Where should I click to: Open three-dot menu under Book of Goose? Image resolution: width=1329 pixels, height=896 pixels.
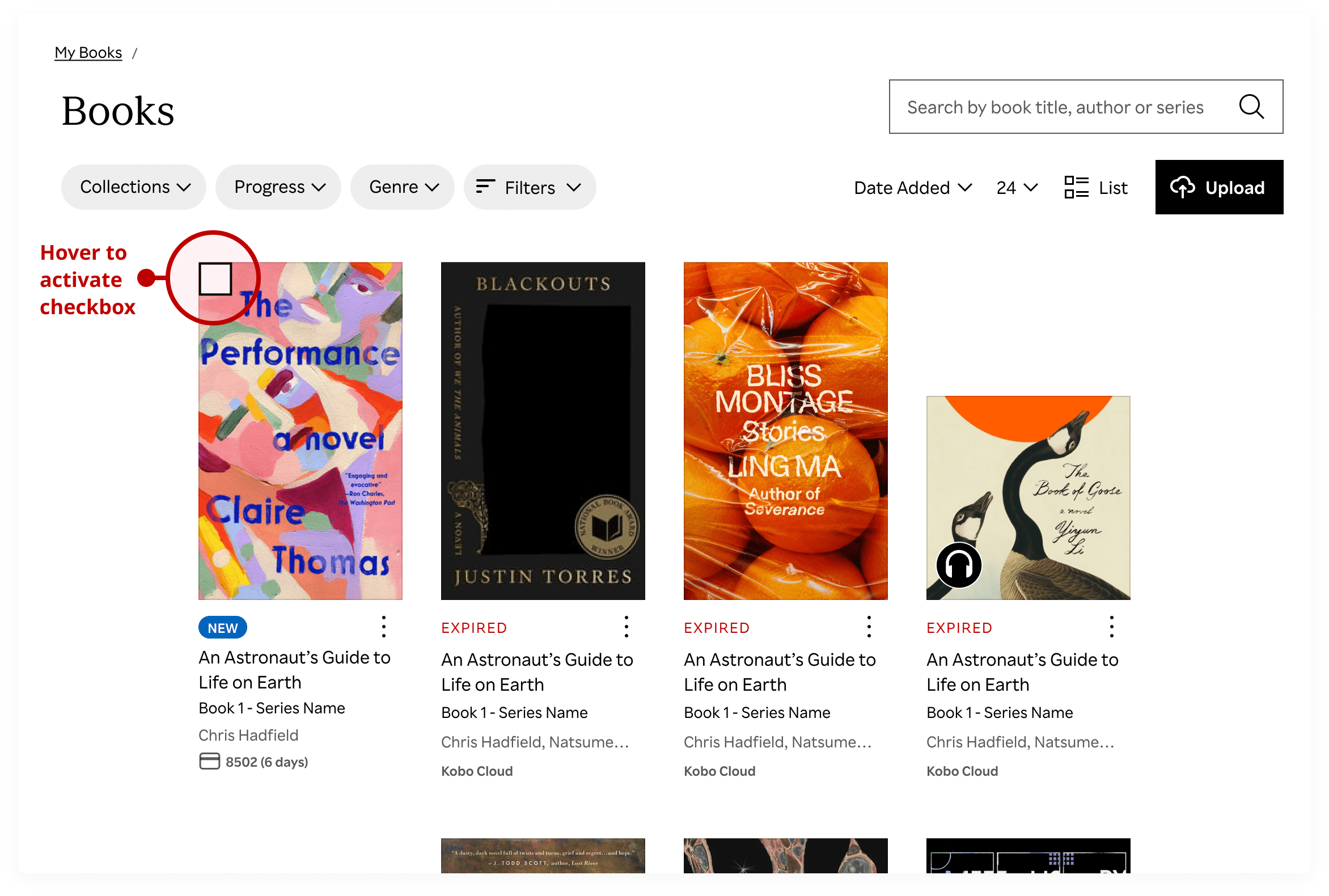(x=1111, y=627)
